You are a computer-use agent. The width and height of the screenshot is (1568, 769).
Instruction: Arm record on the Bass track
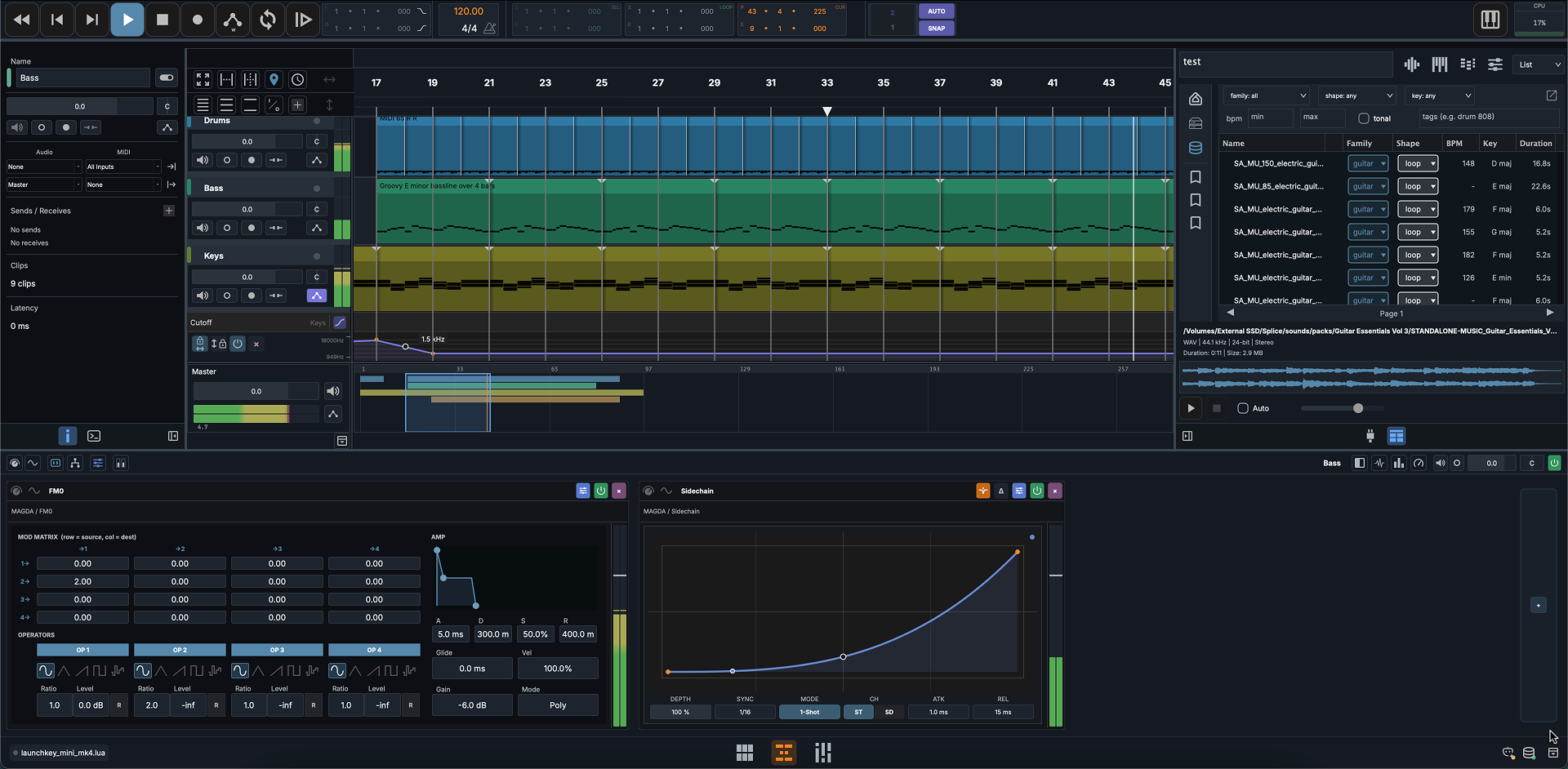tap(252, 228)
